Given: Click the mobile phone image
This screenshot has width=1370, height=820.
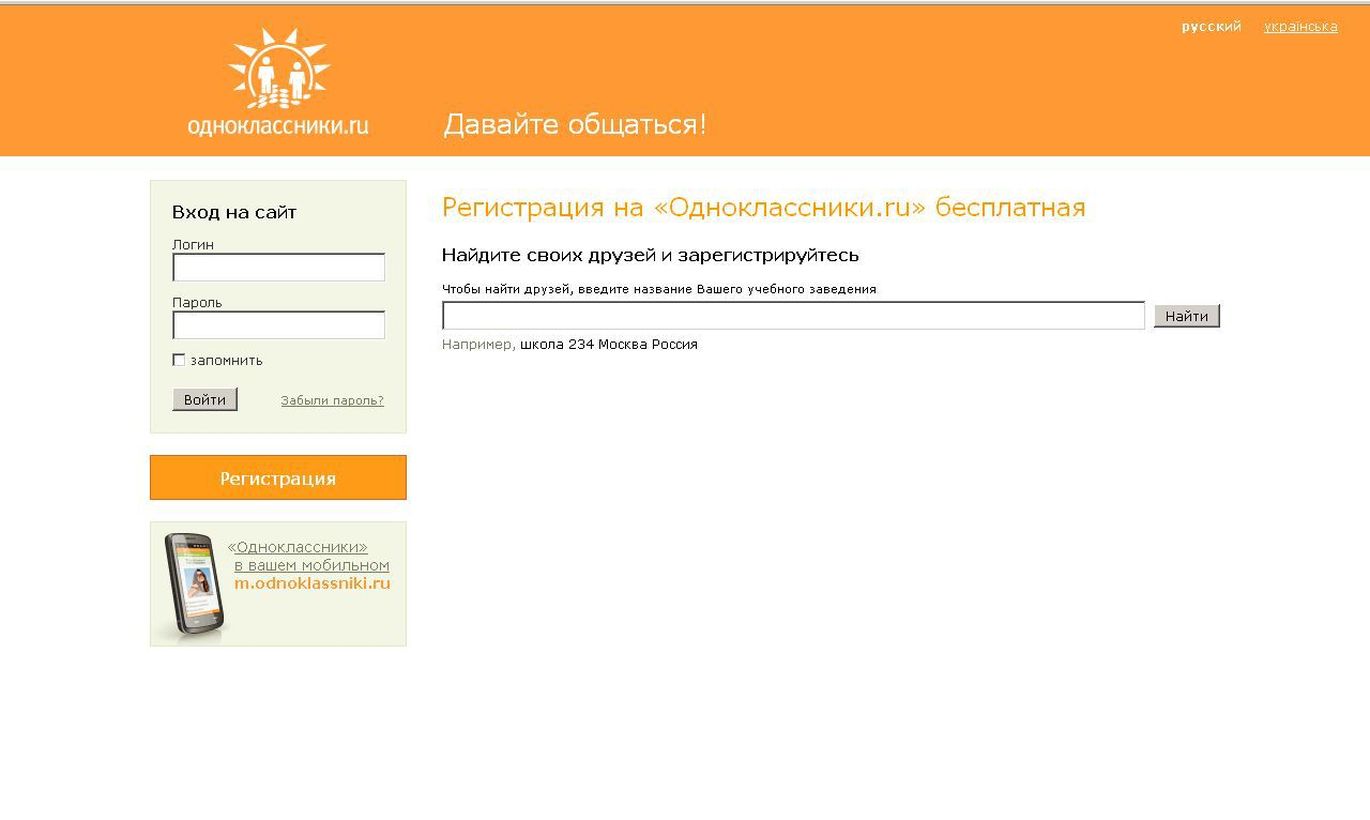Looking at the screenshot, I should point(195,584).
